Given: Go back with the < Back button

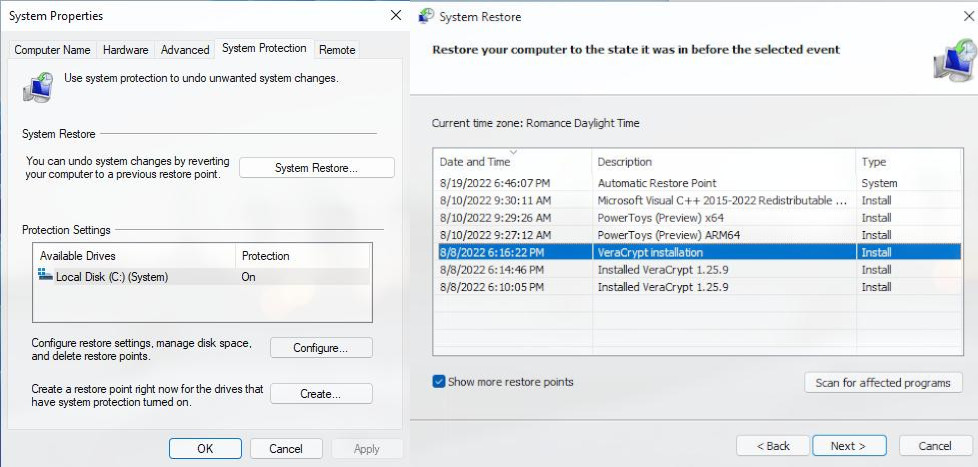Looking at the screenshot, I should [773, 446].
